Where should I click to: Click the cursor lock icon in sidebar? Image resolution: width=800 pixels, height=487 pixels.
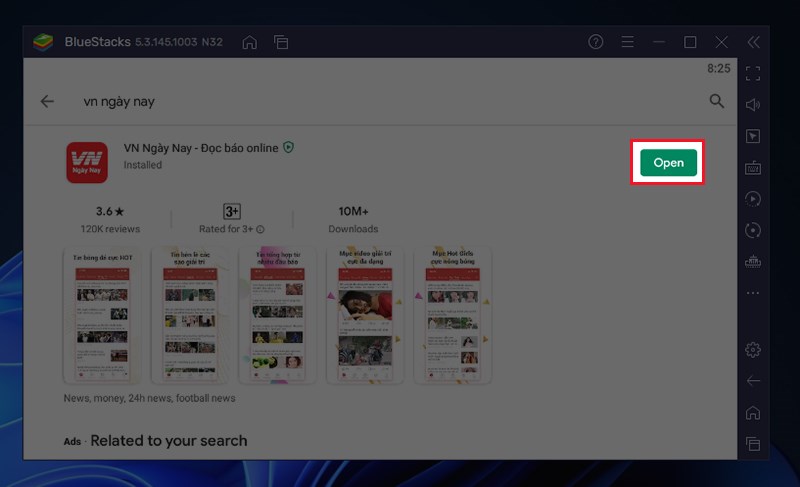point(753,136)
